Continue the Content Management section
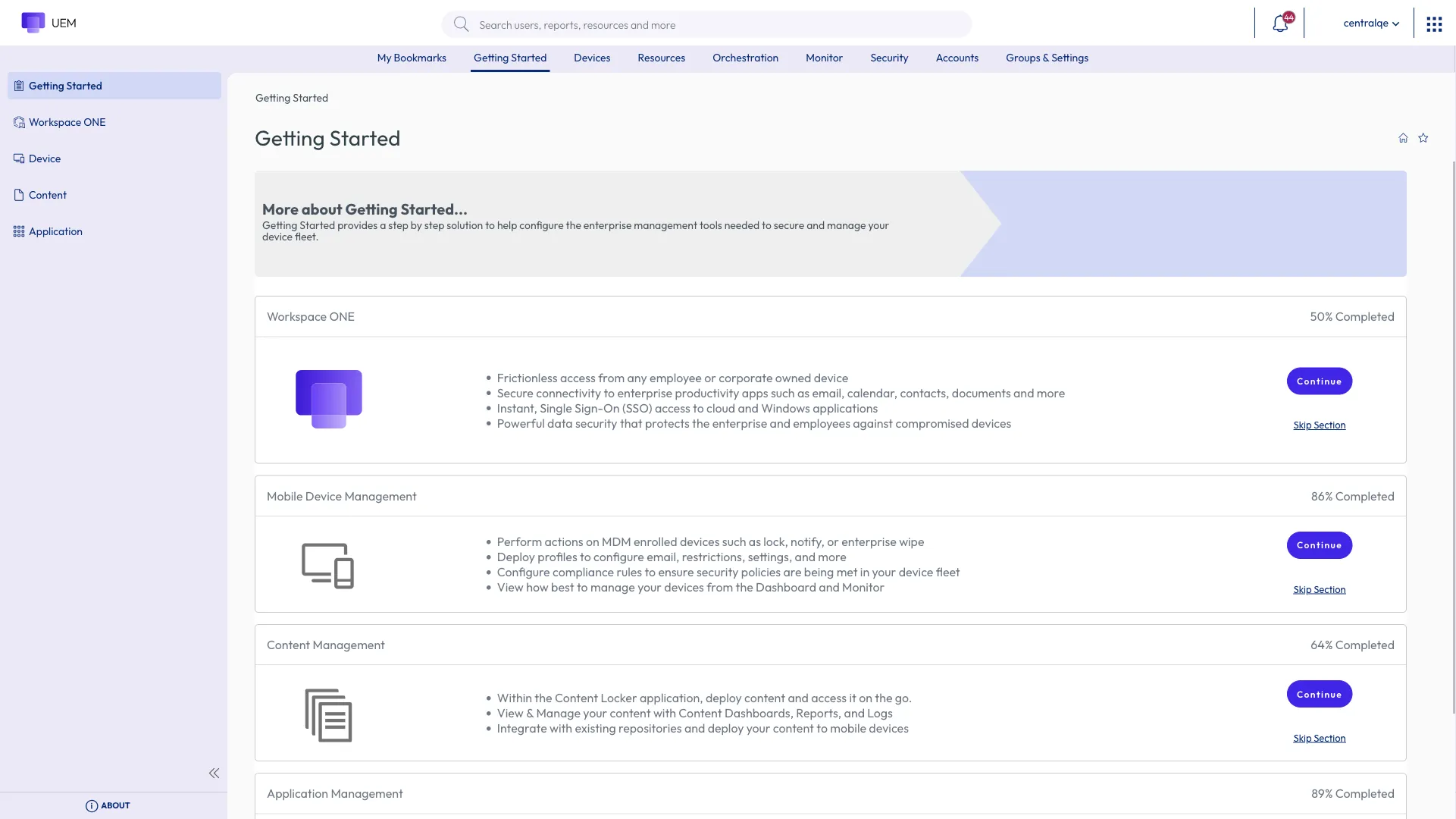Image resolution: width=1456 pixels, height=819 pixels. click(1319, 695)
